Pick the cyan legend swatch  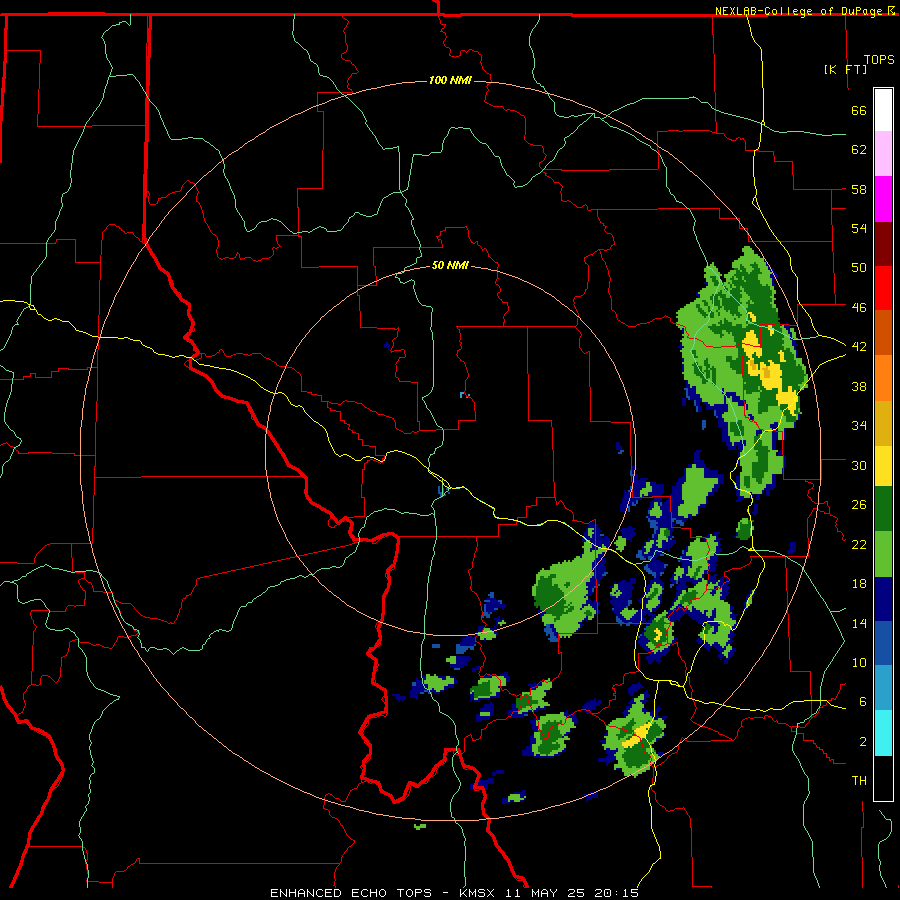tap(883, 733)
